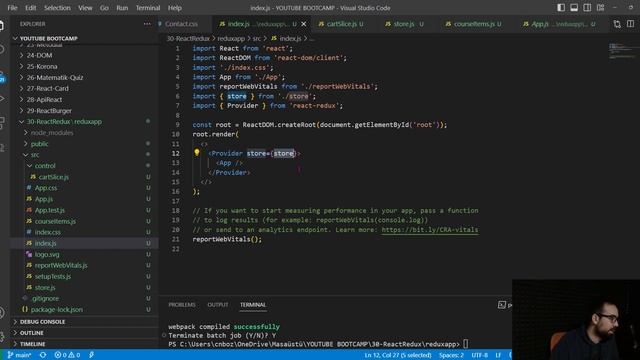Switch to the courseItems.js editor tab

click(474, 24)
